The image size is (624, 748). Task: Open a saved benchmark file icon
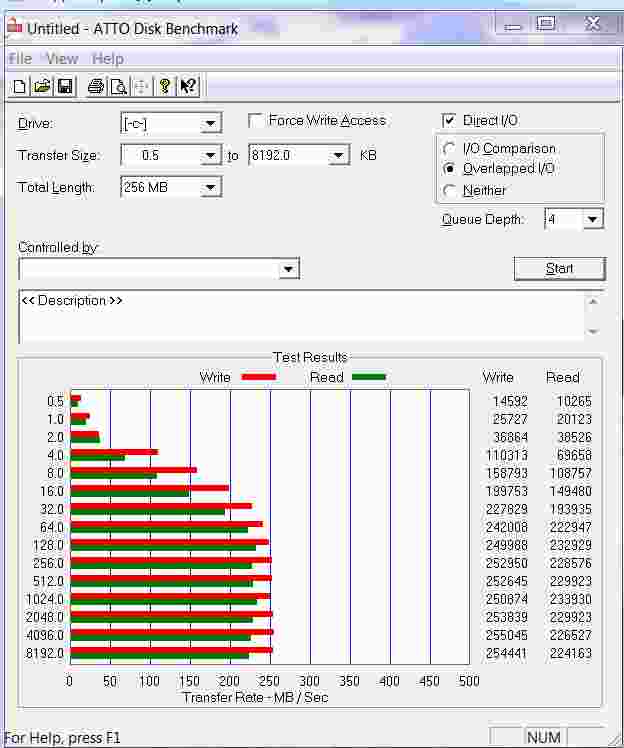42,86
